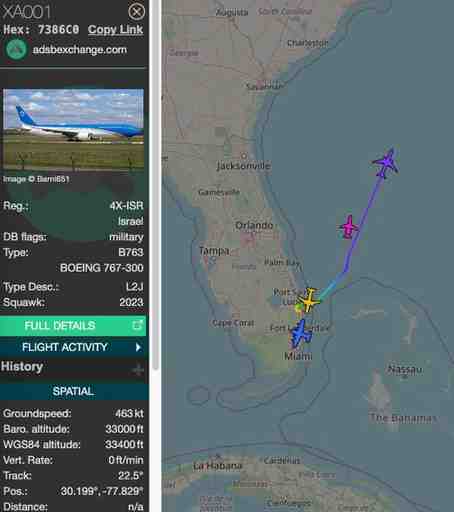This screenshot has width=454, height=512.
Task: Click the sidebar vertical scrollbar
Action: coord(155,184)
